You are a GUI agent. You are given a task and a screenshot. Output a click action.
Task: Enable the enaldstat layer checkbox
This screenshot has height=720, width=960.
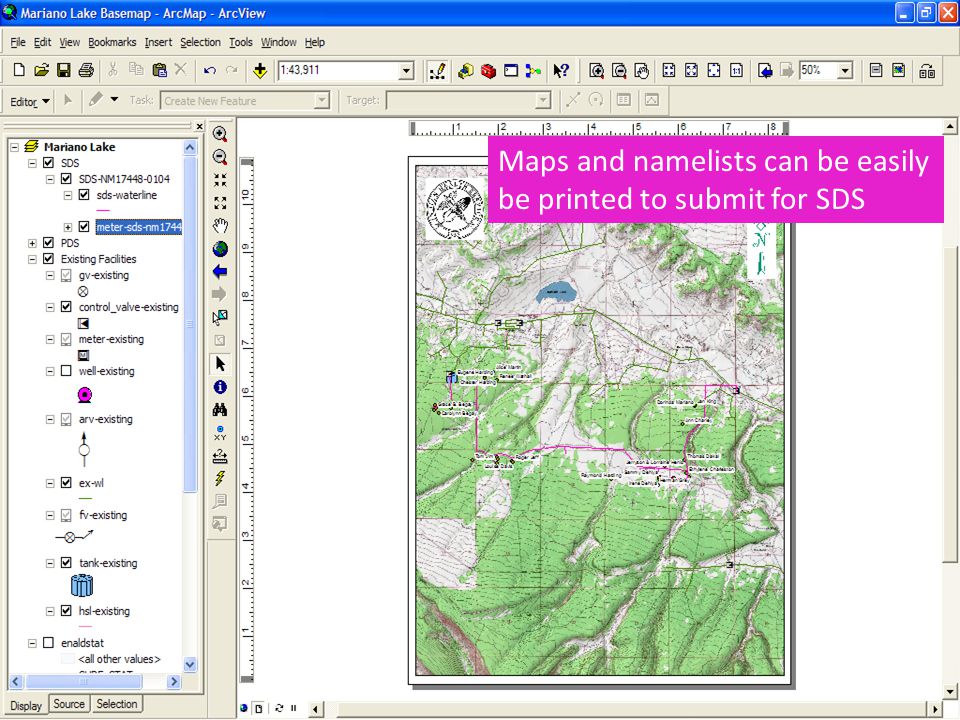click(x=49, y=642)
